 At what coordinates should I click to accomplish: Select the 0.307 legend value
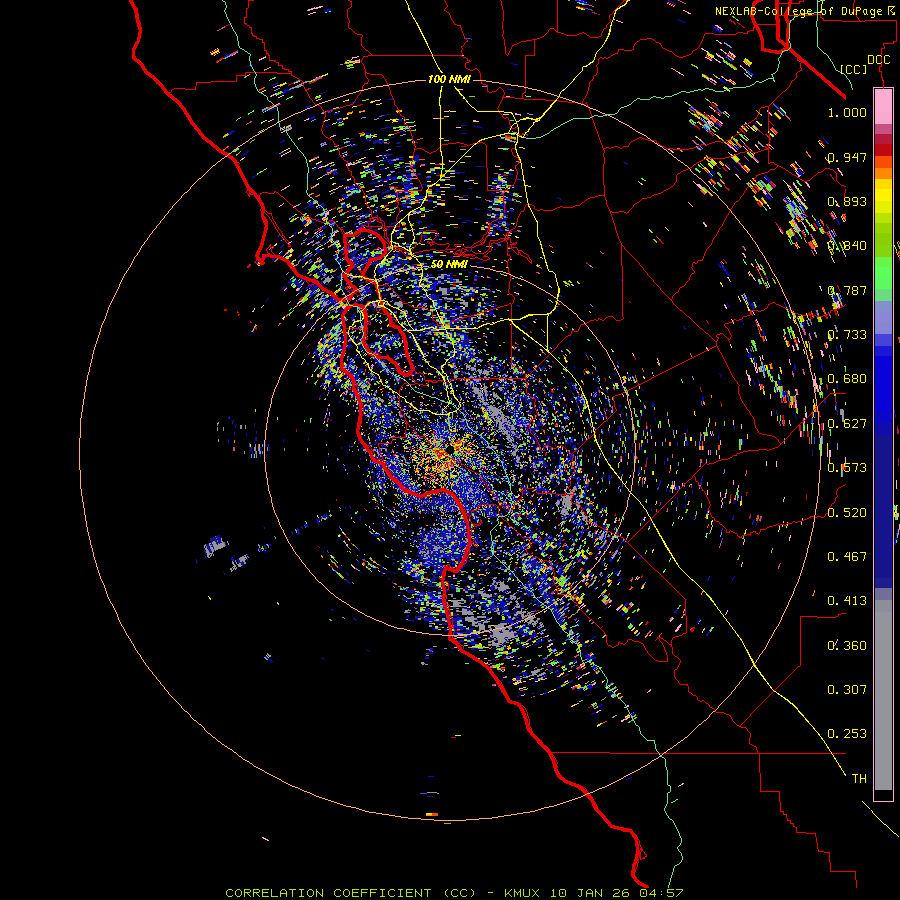coord(847,690)
